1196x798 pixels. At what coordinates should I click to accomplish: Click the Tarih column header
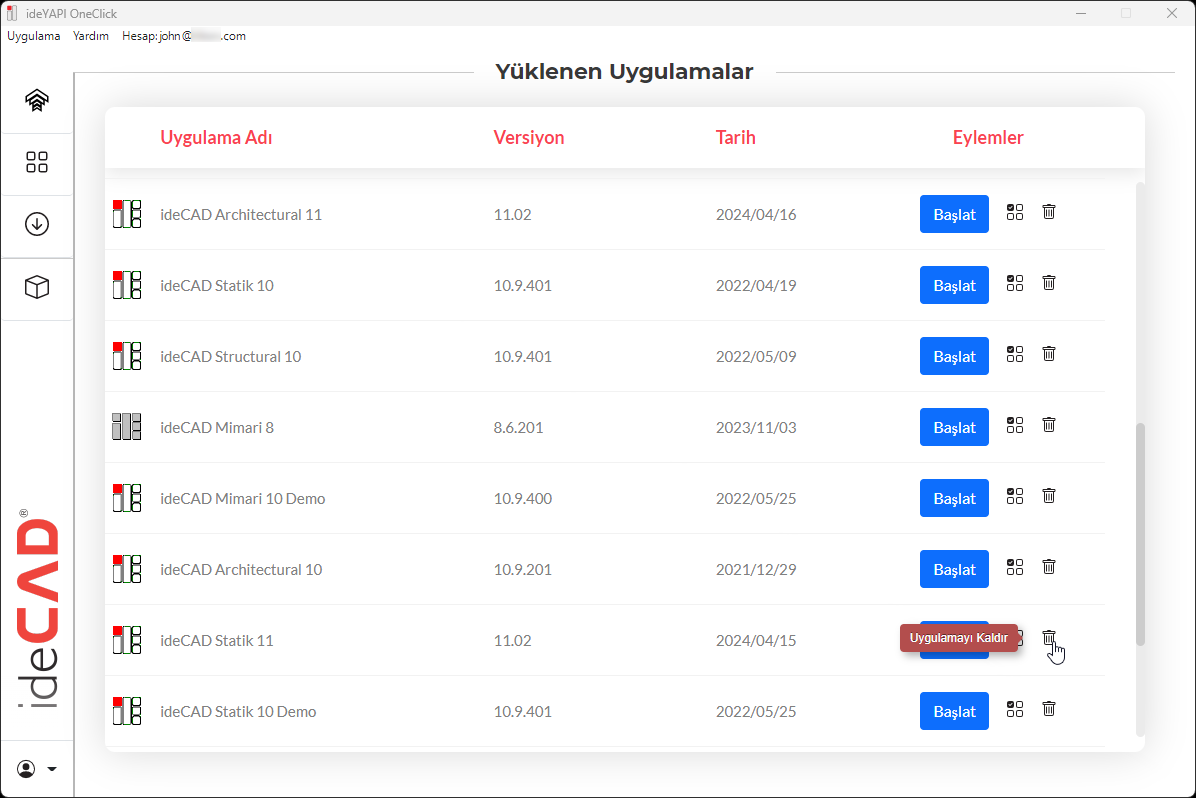pos(735,137)
